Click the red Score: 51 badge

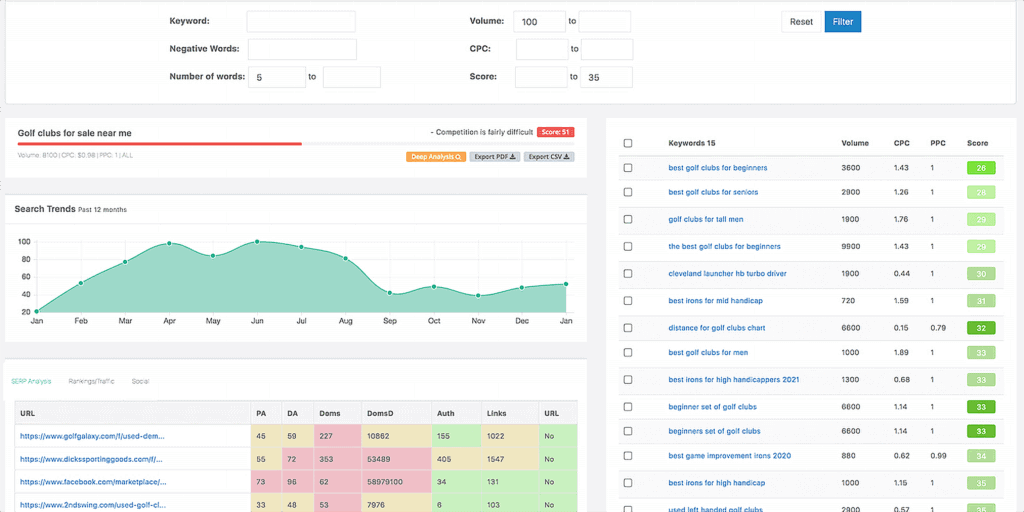coord(555,132)
